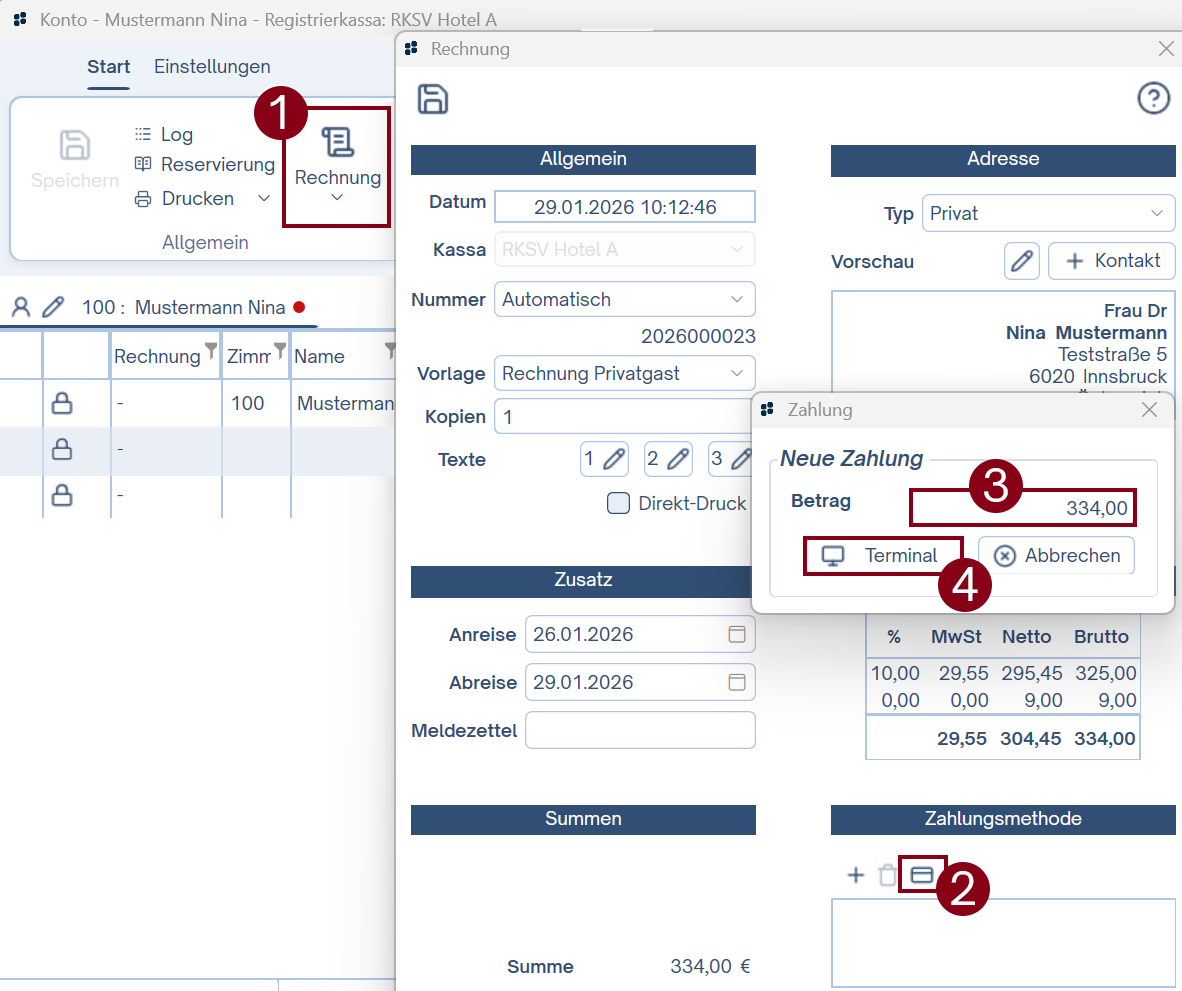Click the save icon in Rechnung dialog
Image resolution: width=1182 pixels, height=991 pixels.
(433, 99)
